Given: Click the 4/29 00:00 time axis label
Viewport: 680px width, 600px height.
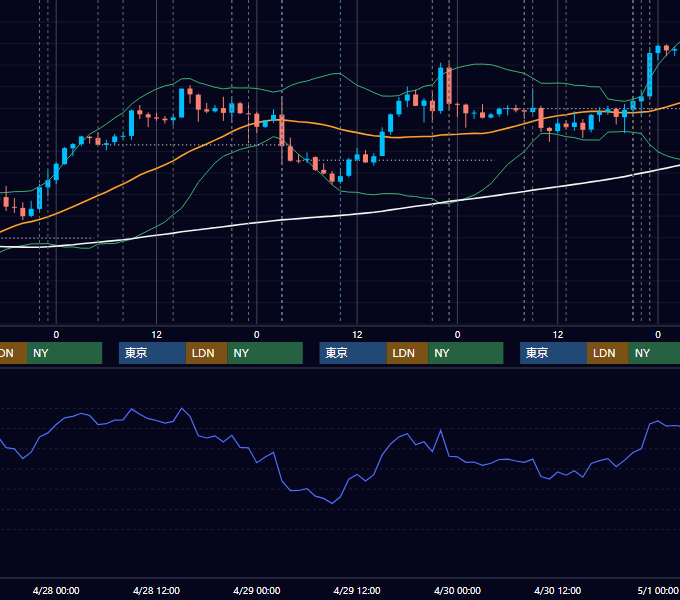Looking at the screenshot, I should [257, 590].
